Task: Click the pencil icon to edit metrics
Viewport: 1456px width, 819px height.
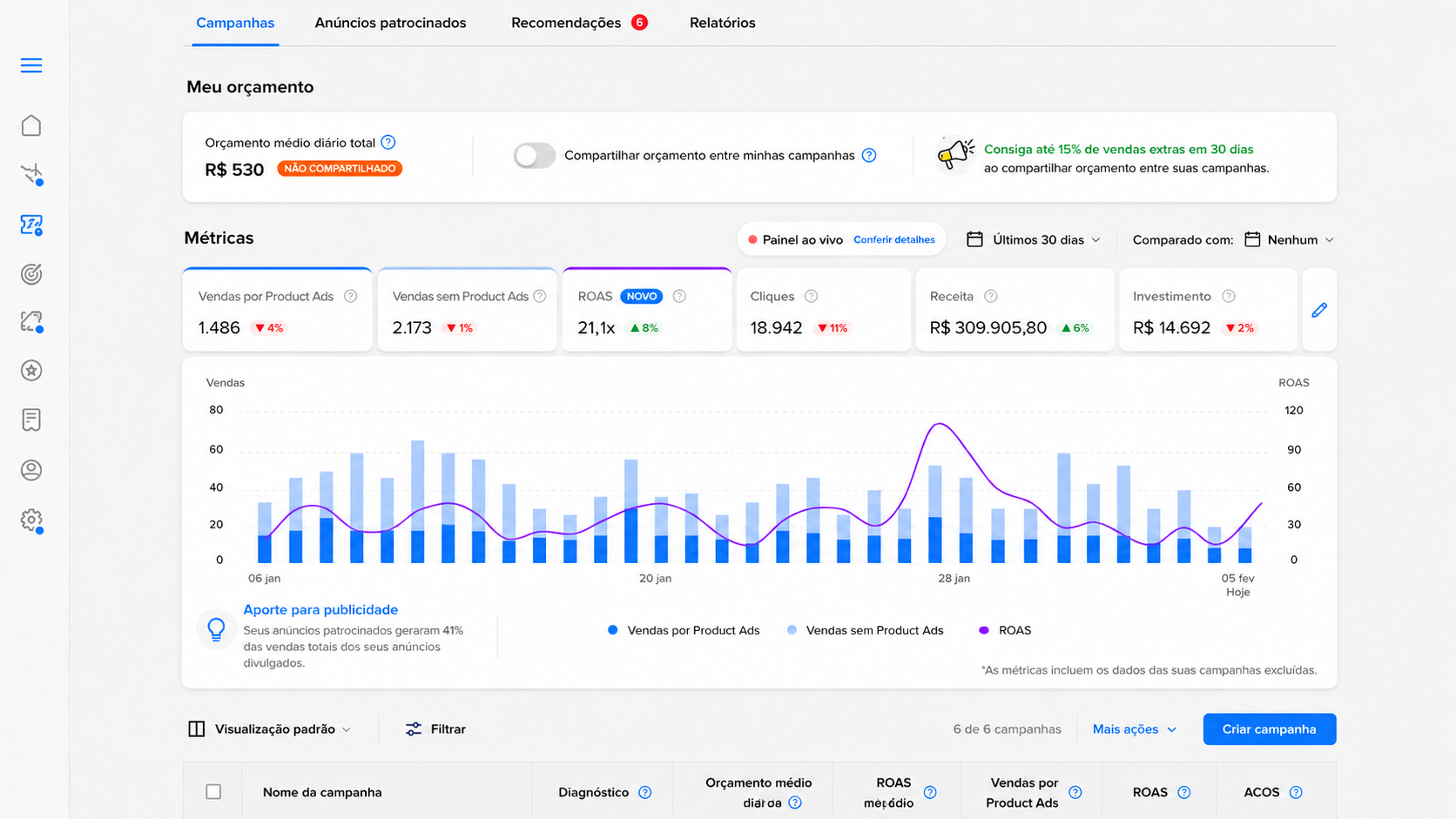Action: [1319, 310]
